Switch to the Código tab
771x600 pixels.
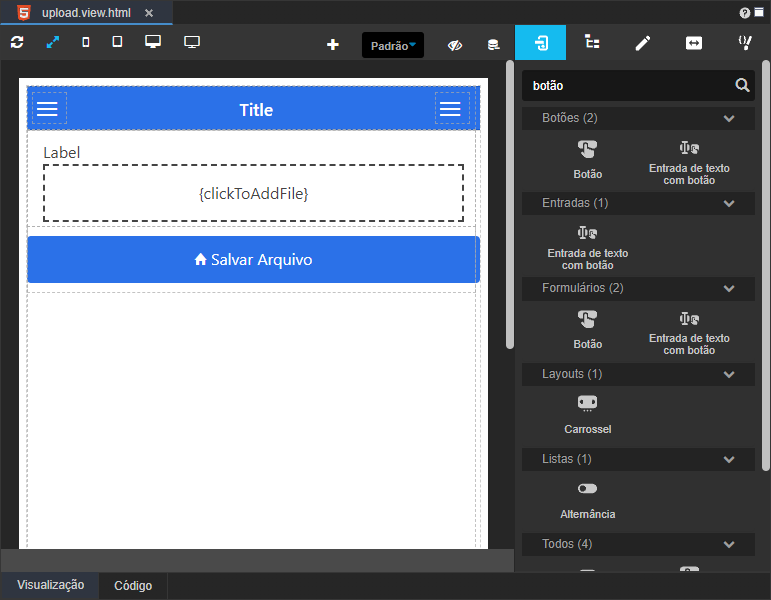coord(133,585)
